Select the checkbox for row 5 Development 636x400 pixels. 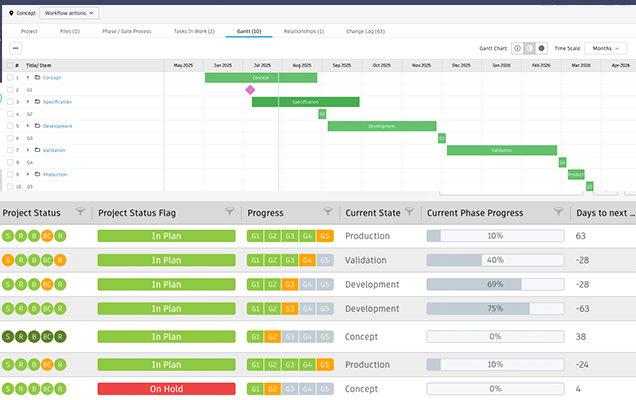[8, 126]
